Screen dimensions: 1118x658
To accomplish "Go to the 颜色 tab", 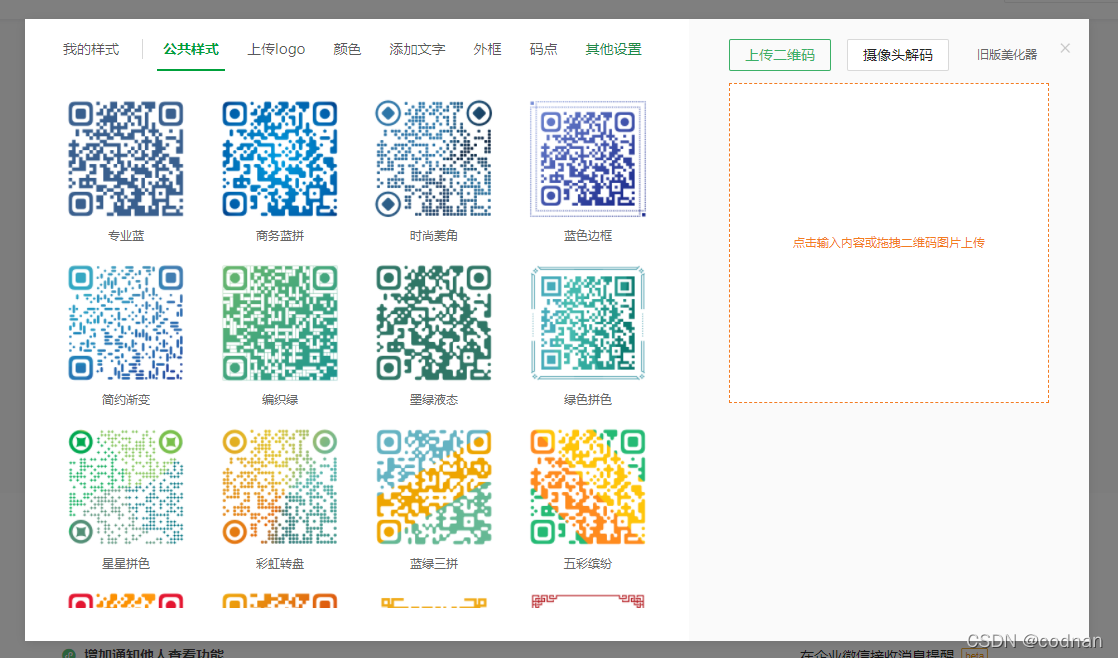I will (x=347, y=49).
